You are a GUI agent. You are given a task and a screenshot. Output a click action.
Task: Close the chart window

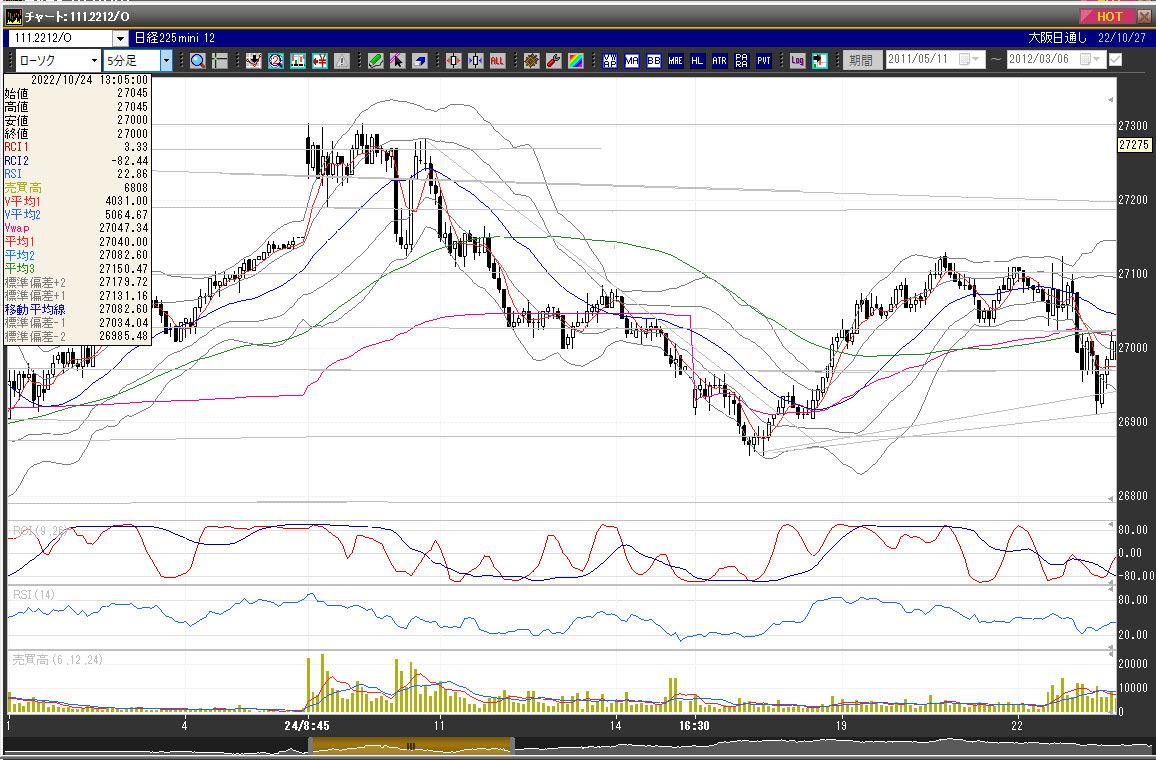point(1144,16)
